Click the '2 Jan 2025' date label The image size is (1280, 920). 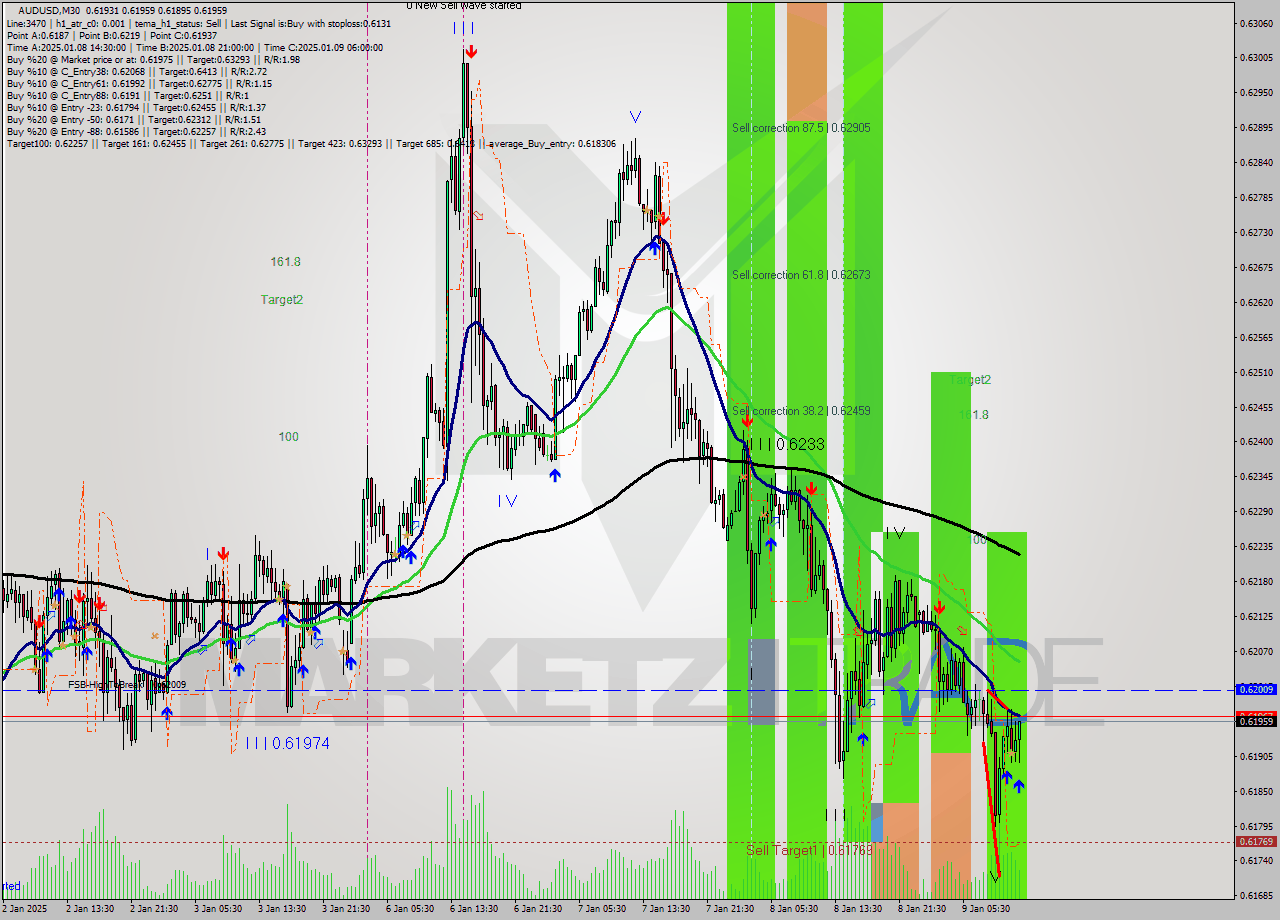(x=24, y=909)
